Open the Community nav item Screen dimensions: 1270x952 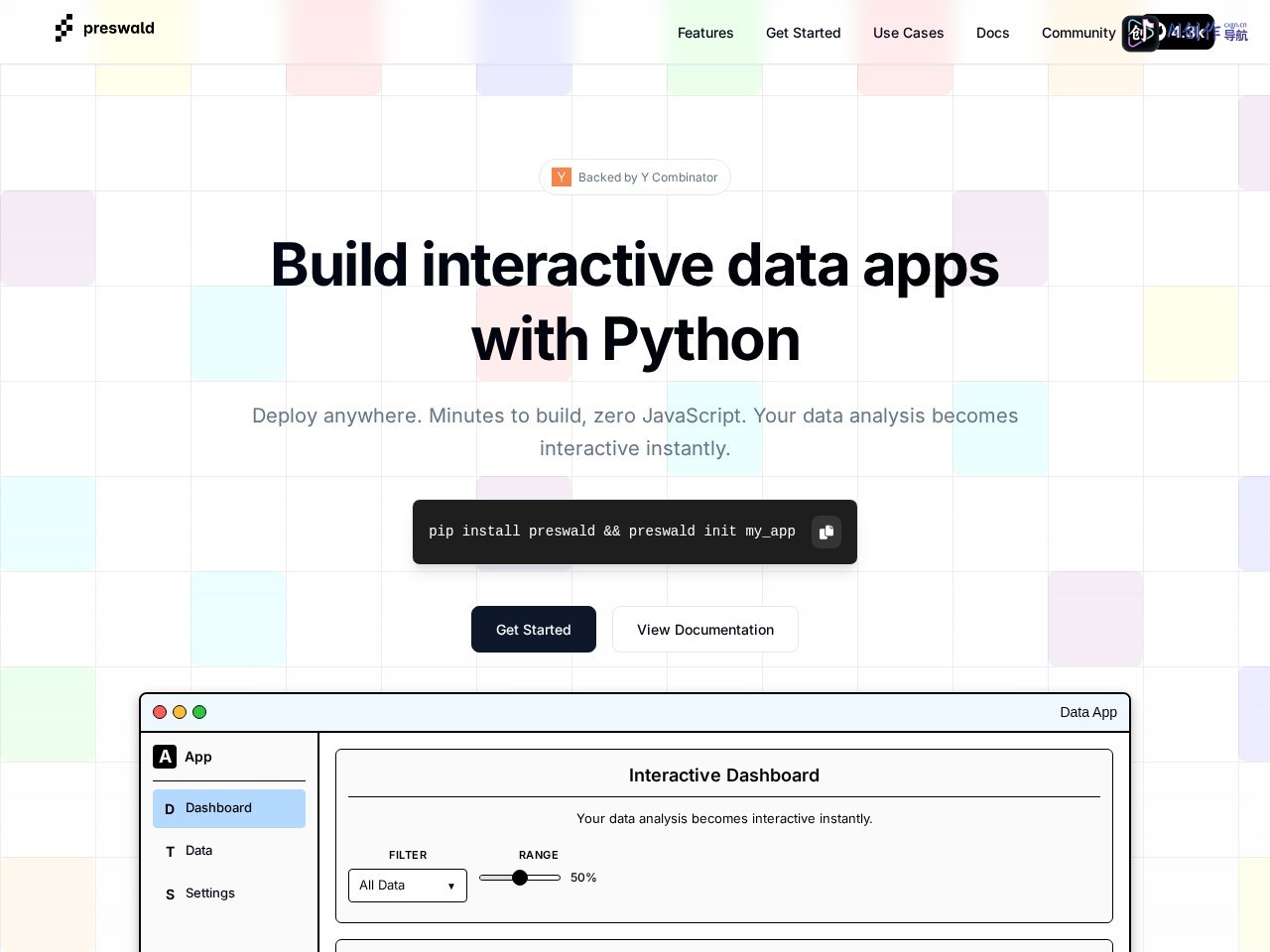pos(1079,33)
